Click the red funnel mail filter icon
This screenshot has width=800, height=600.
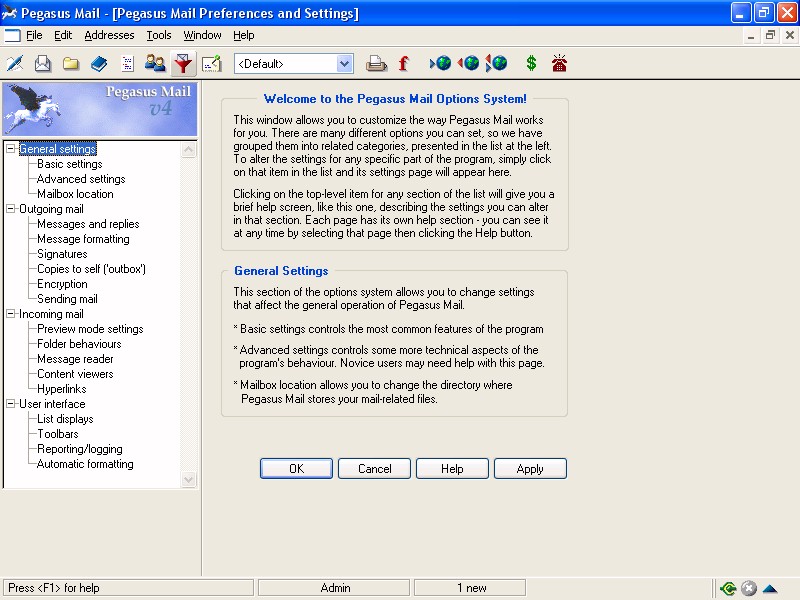click(x=183, y=64)
